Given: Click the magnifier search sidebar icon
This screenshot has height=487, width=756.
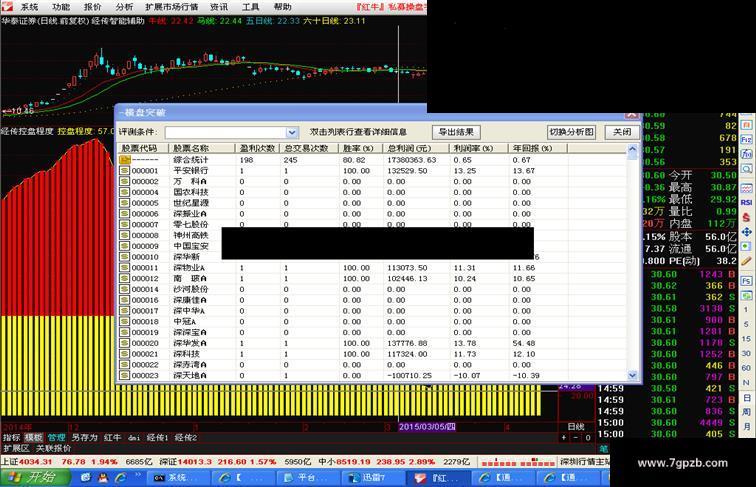Looking at the screenshot, I should pos(746,169).
